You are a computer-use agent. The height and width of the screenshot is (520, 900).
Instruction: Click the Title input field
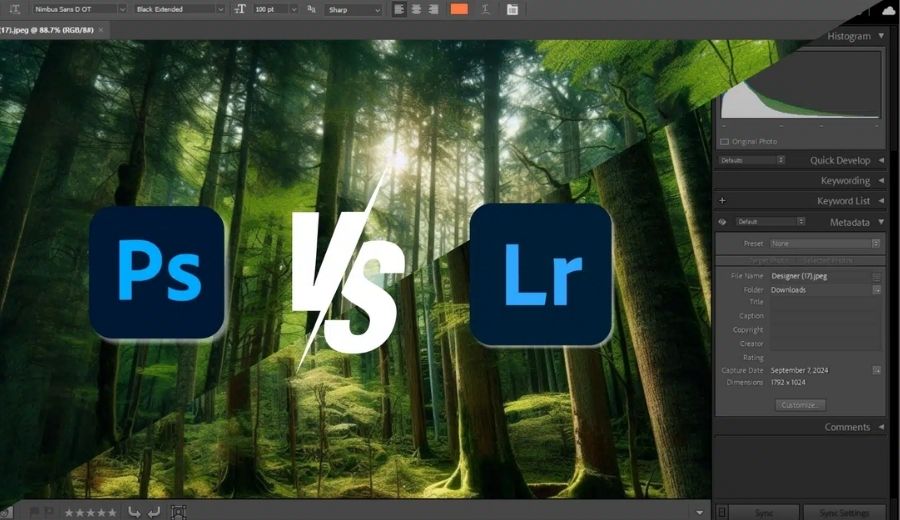pos(825,302)
